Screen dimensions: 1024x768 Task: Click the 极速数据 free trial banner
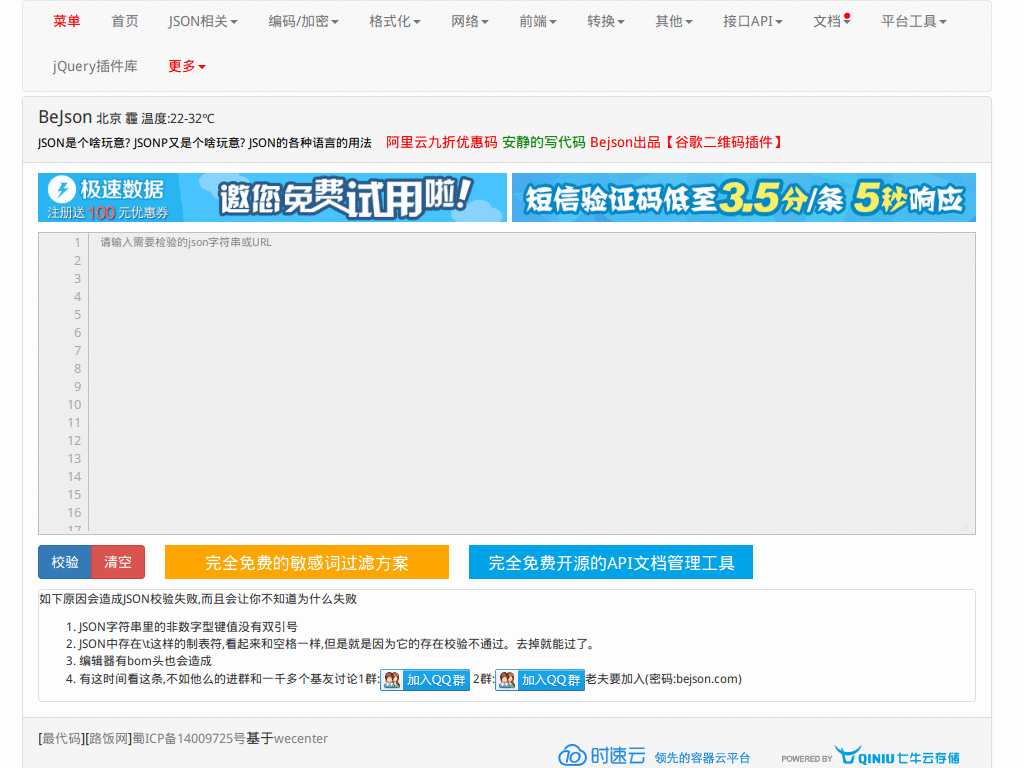click(272, 197)
